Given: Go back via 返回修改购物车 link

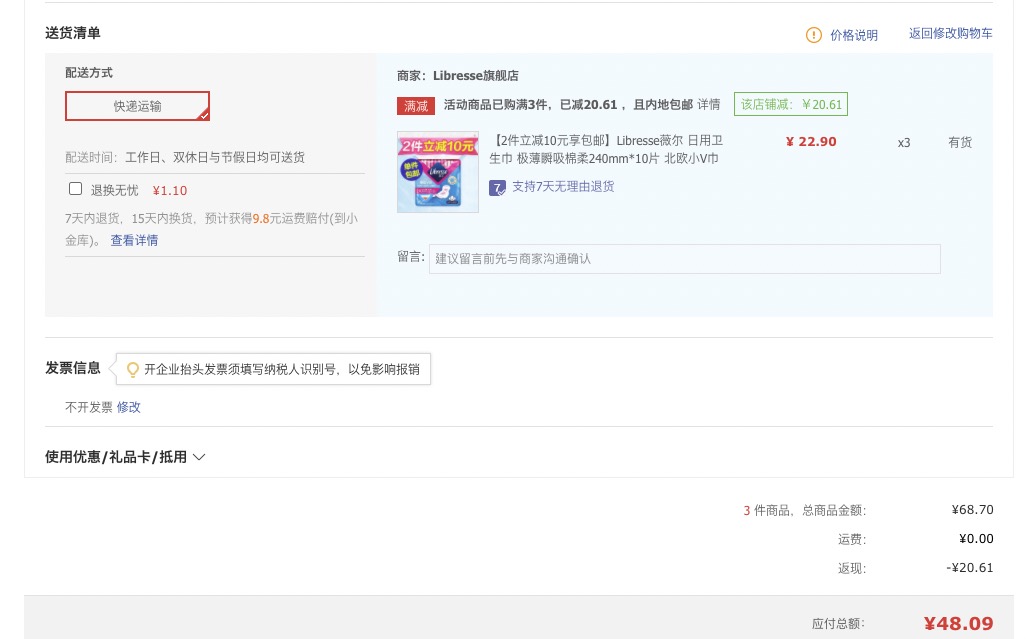Looking at the screenshot, I should click(x=950, y=33).
